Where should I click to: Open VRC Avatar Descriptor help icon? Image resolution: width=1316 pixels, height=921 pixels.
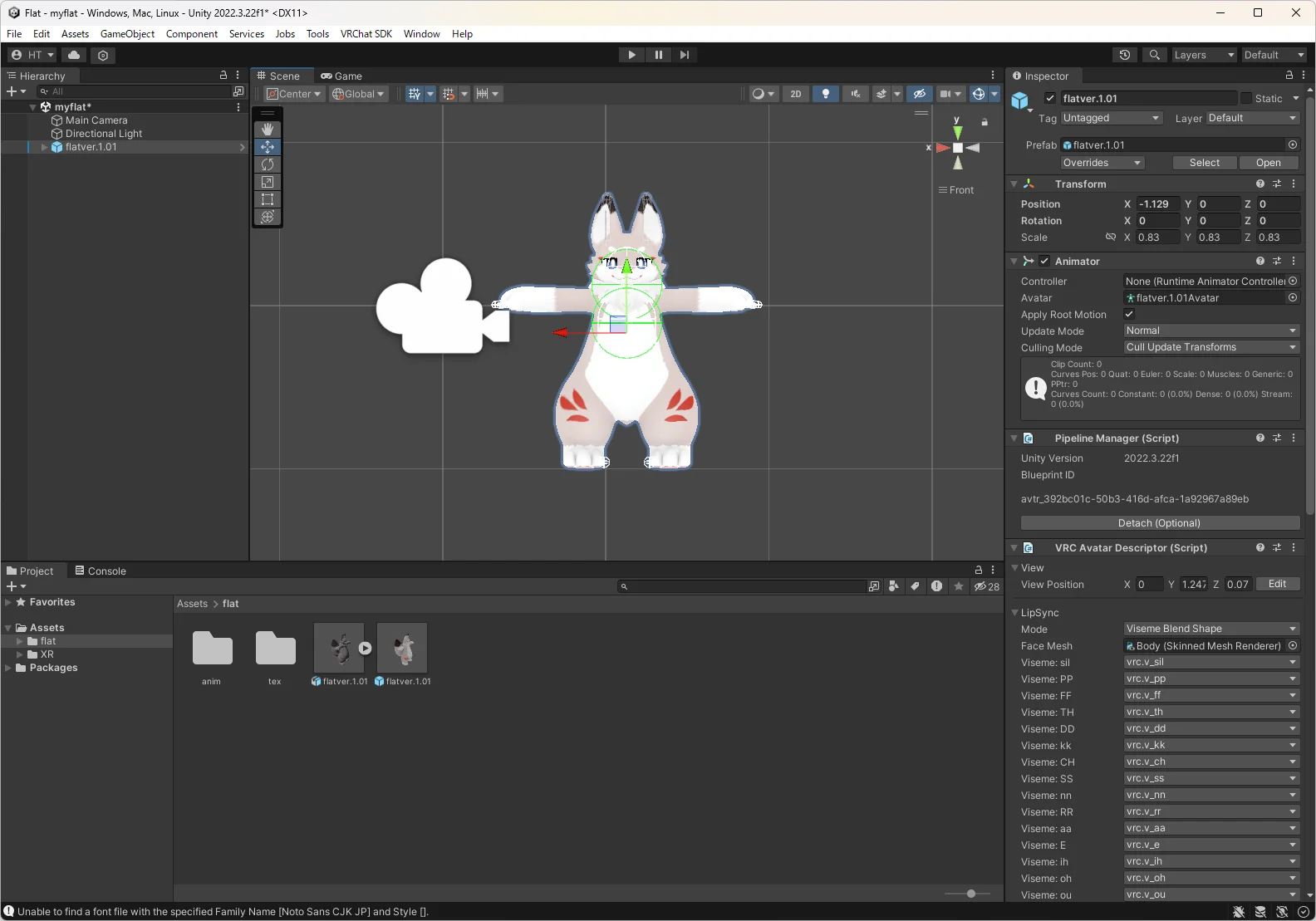1260,547
